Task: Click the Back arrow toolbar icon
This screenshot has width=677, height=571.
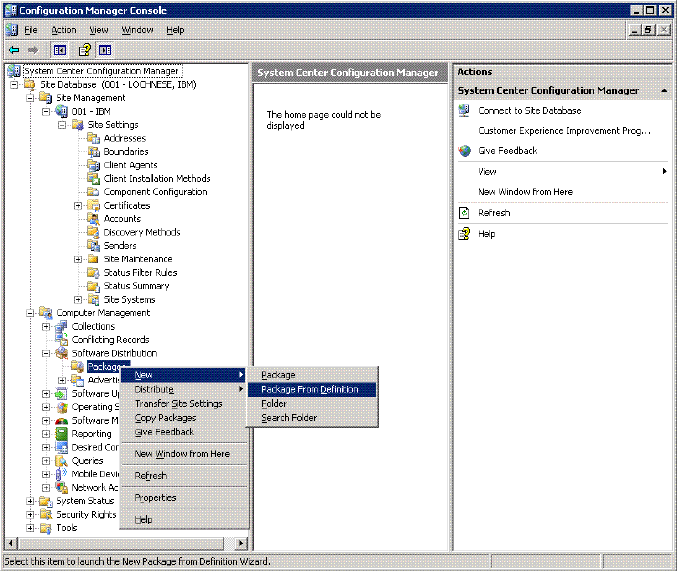Action: [x=14, y=50]
